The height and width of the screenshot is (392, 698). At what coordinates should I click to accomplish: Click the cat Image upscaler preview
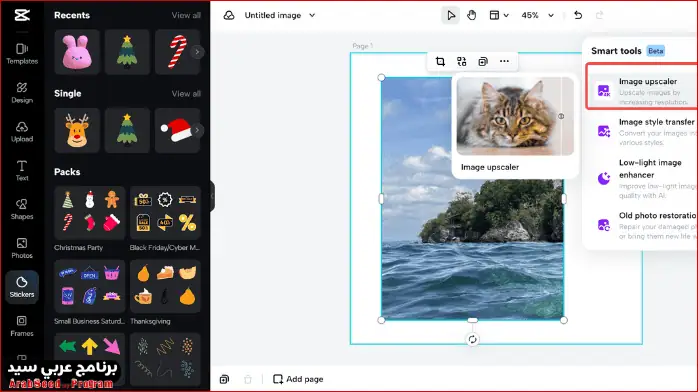(x=515, y=117)
